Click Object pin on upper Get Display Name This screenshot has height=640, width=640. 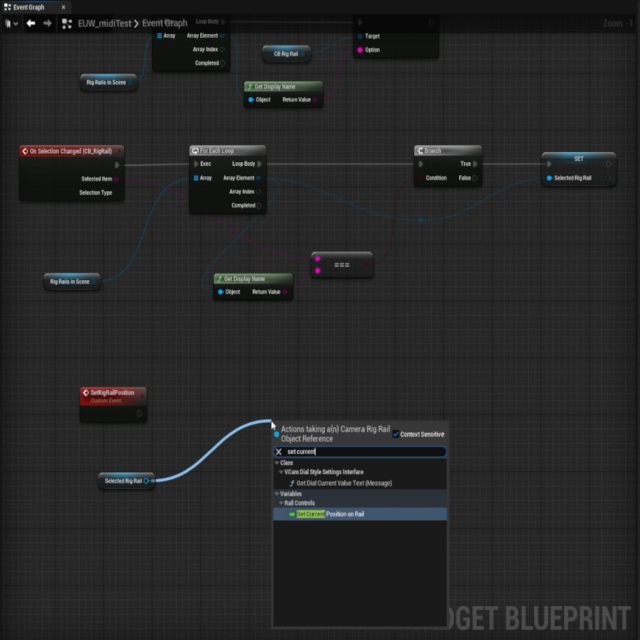251,100
